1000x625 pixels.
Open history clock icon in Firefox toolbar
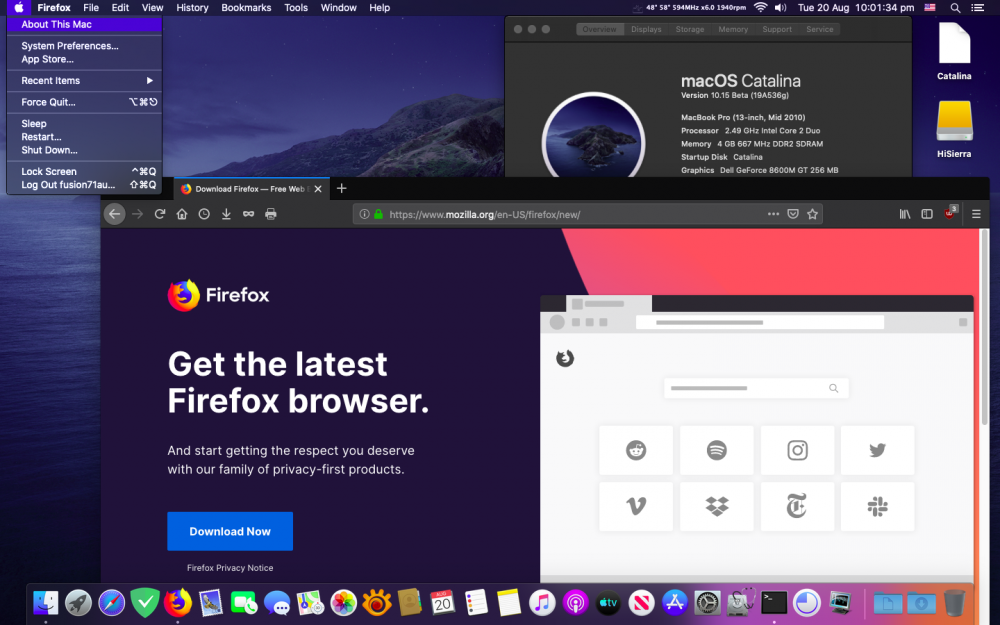pyautogui.click(x=204, y=214)
